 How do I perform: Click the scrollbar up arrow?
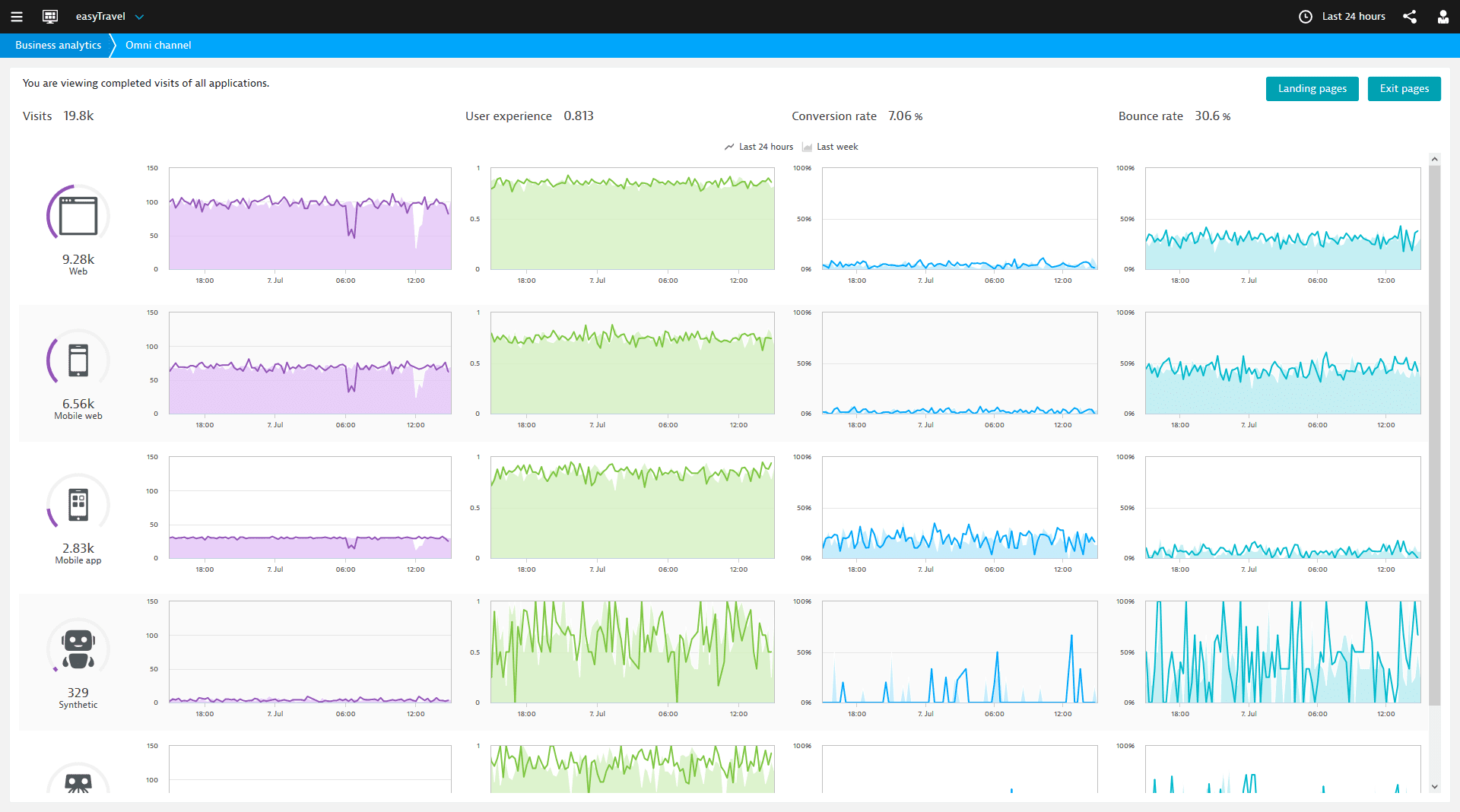tap(1435, 159)
